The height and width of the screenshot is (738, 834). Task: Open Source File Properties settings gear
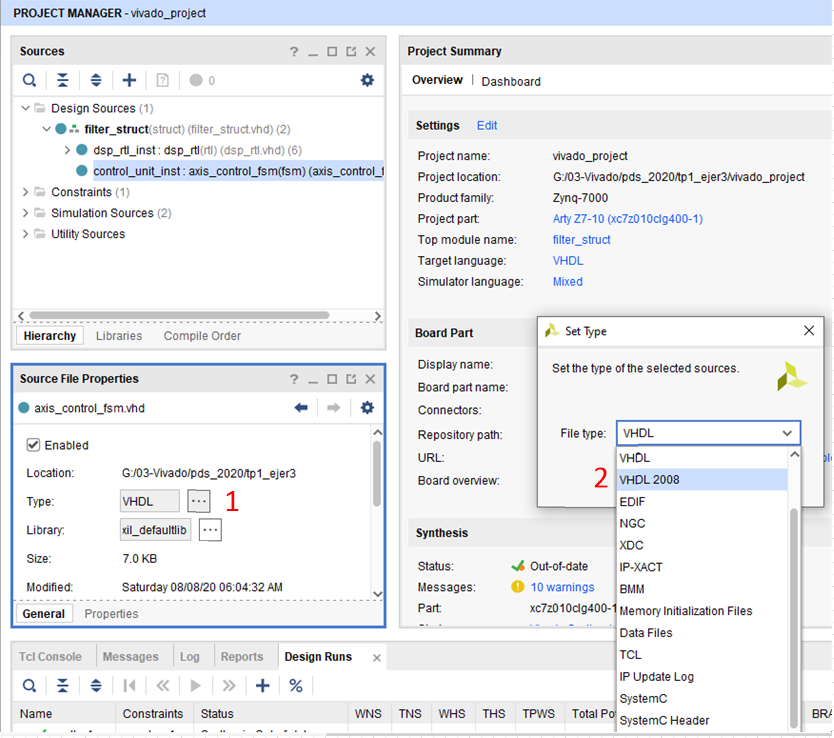click(x=367, y=408)
